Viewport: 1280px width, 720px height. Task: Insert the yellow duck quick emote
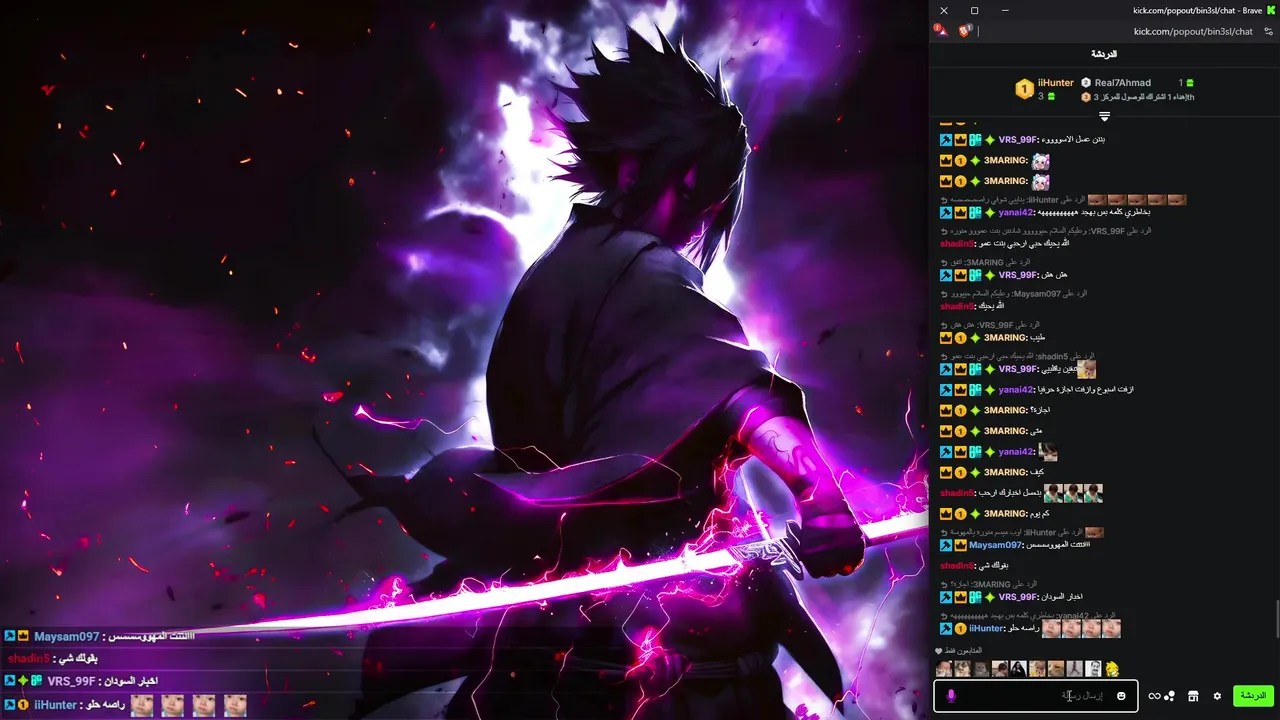coord(1112,669)
